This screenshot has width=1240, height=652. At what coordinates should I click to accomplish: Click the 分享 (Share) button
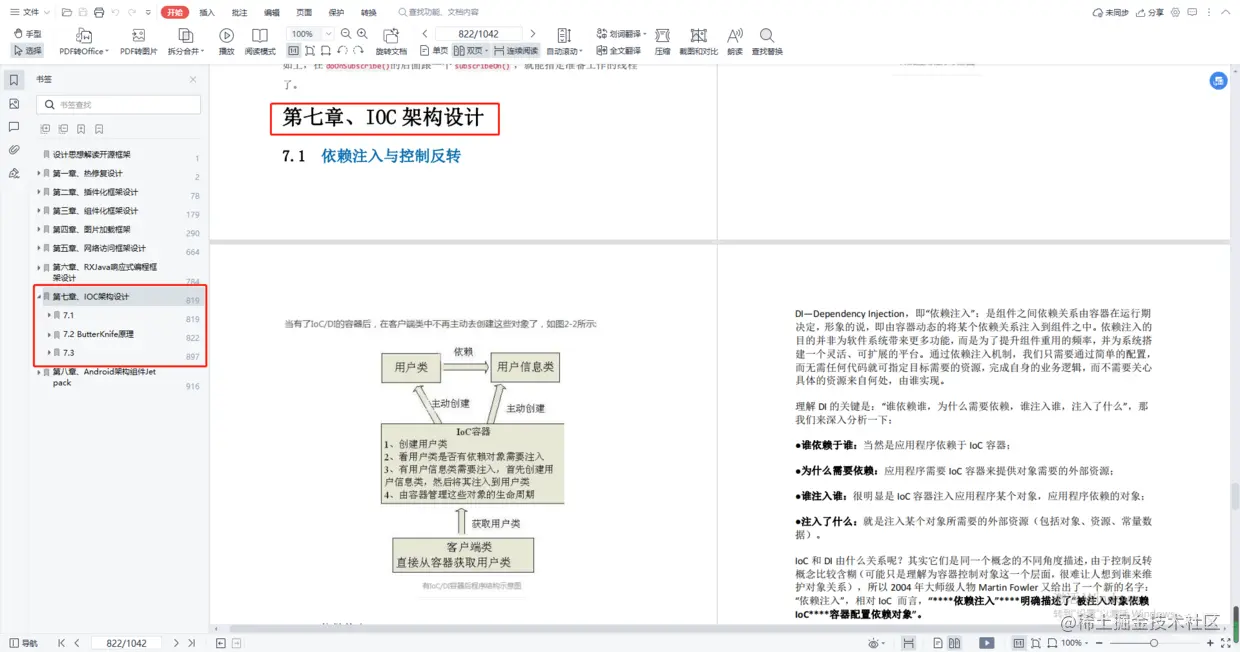point(1150,12)
